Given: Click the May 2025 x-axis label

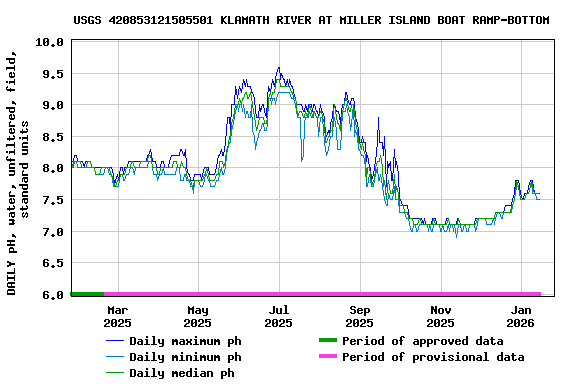Looking at the screenshot, I should click(x=198, y=317).
